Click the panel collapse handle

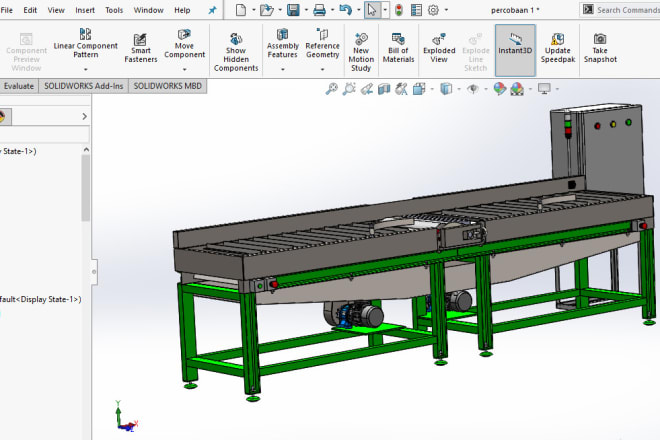click(94, 272)
